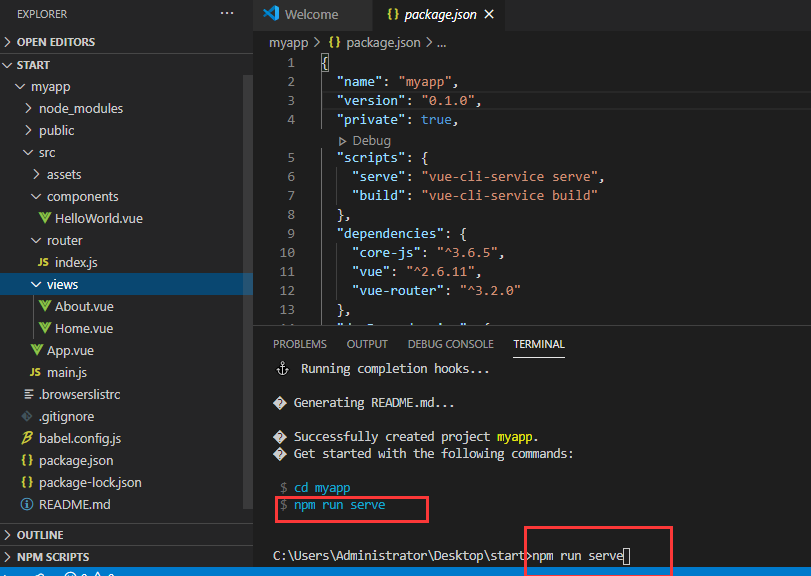Click the "vue-router" dependency line
811x576 pixels.
click(436, 291)
